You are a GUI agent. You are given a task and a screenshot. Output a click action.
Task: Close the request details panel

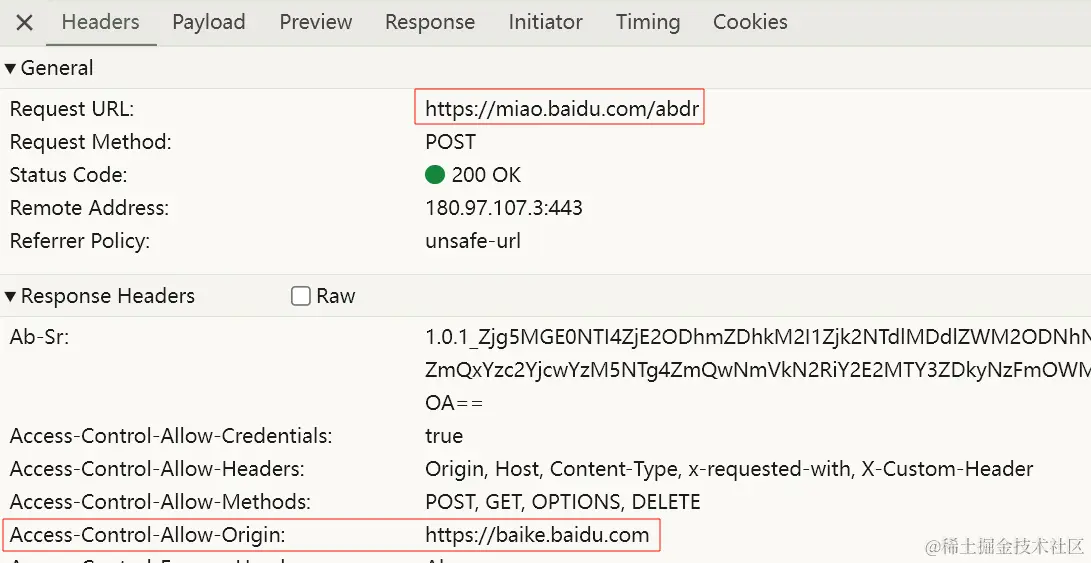point(24,23)
